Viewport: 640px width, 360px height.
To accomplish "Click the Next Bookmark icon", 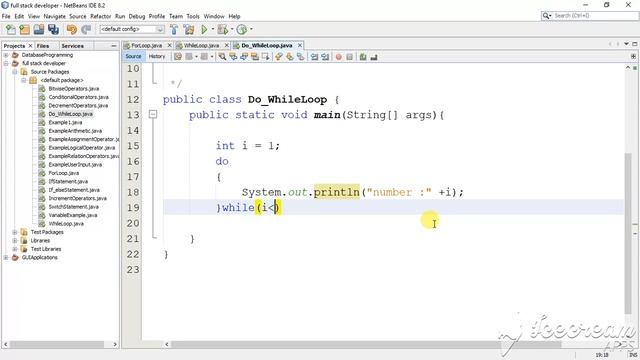I will (x=290, y=57).
